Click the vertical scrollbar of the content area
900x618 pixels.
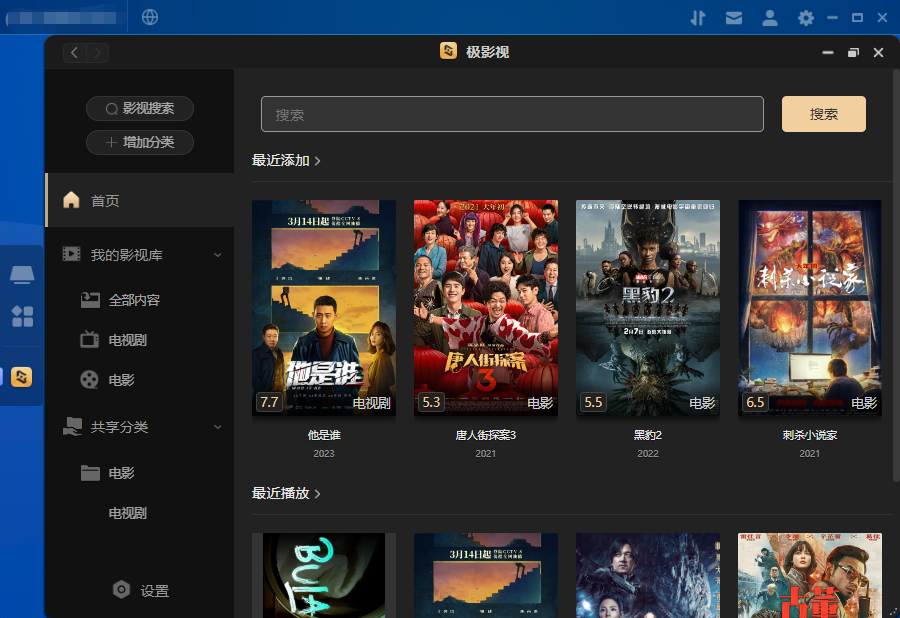(896, 275)
